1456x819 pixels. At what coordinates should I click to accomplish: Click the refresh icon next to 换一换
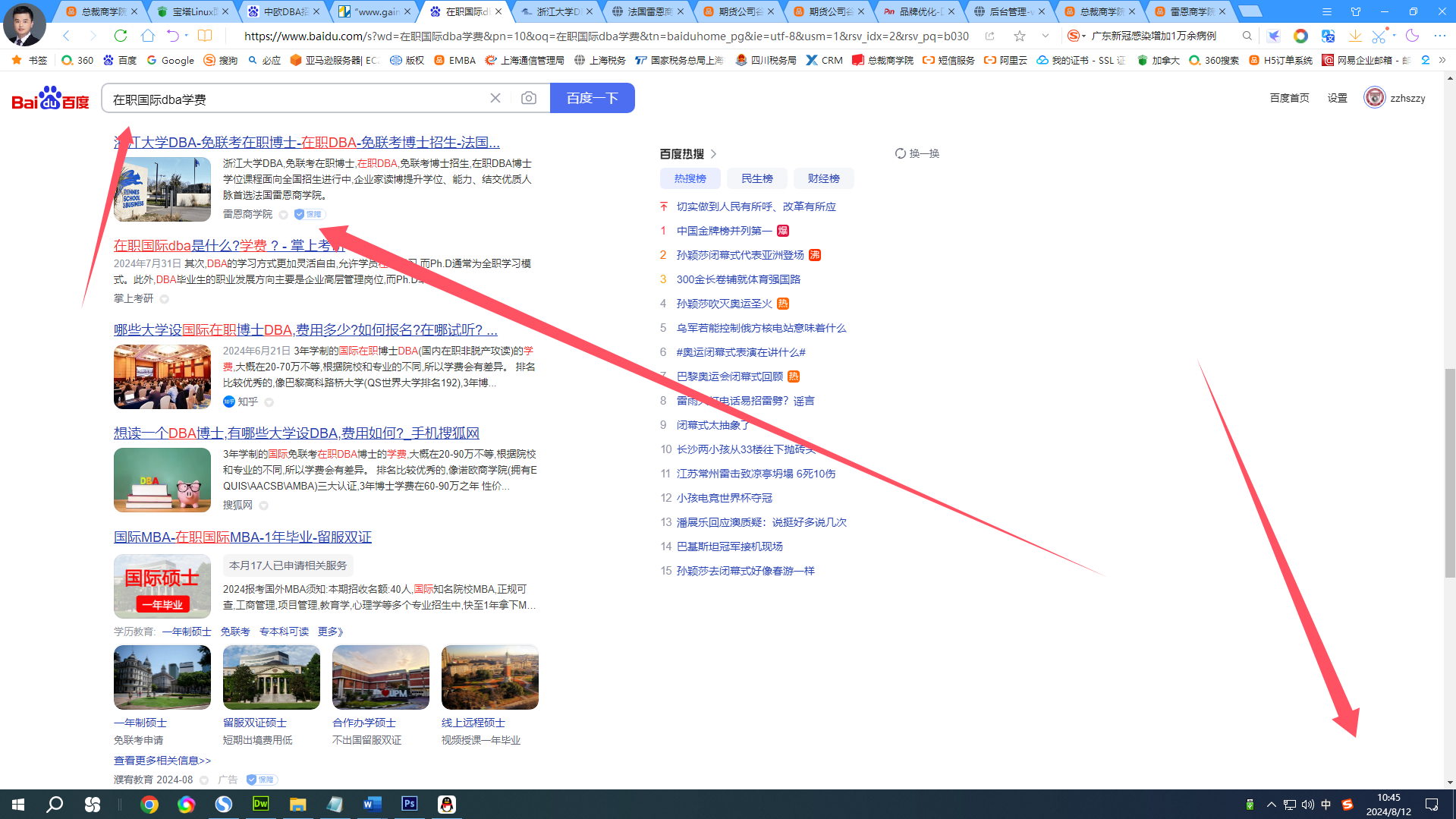click(x=901, y=153)
